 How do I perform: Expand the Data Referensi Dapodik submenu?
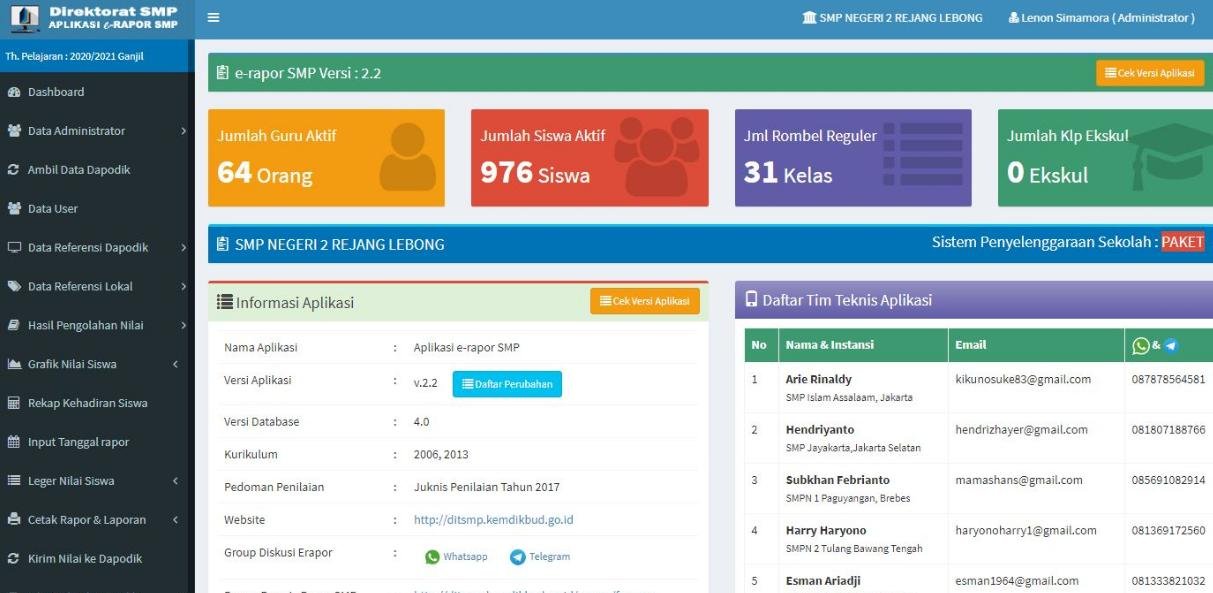pos(183,248)
